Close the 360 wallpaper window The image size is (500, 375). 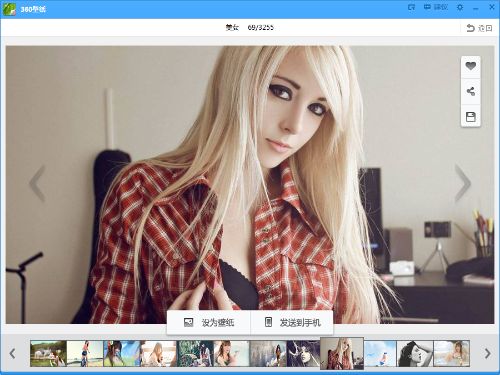(x=492, y=7)
